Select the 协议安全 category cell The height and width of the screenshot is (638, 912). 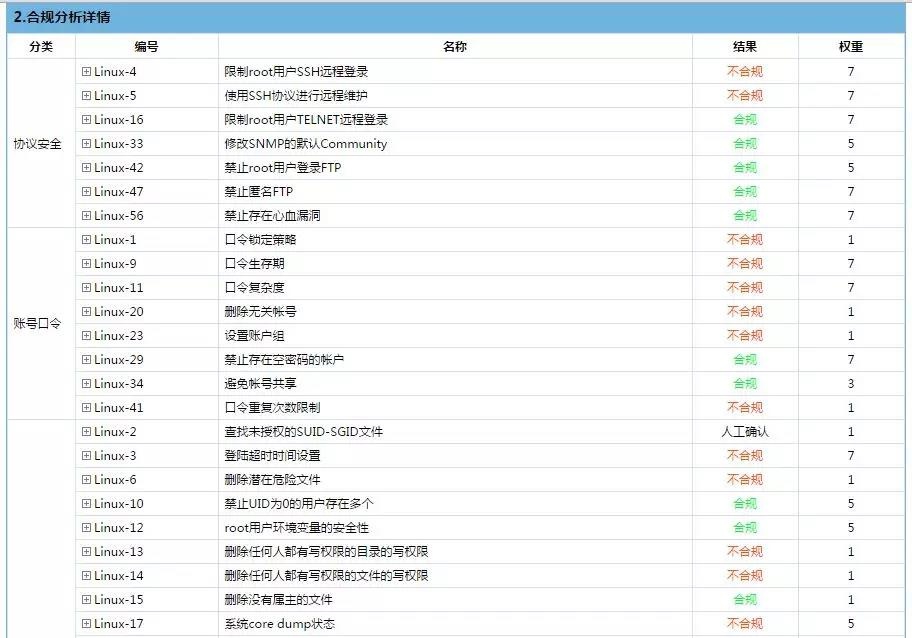coord(37,144)
